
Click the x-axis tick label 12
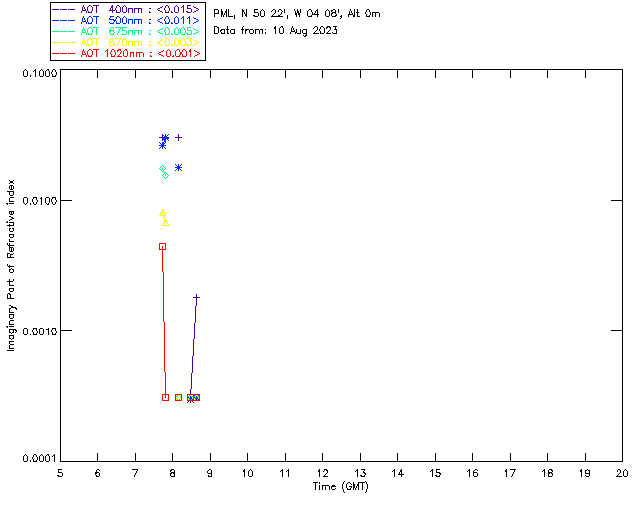[322, 473]
